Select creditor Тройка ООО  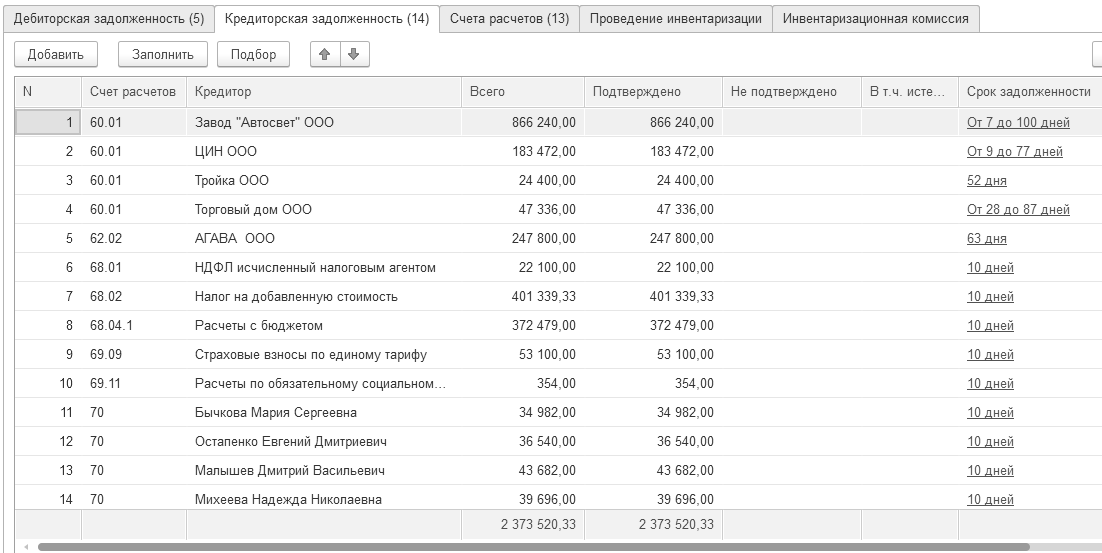[x=323, y=181]
